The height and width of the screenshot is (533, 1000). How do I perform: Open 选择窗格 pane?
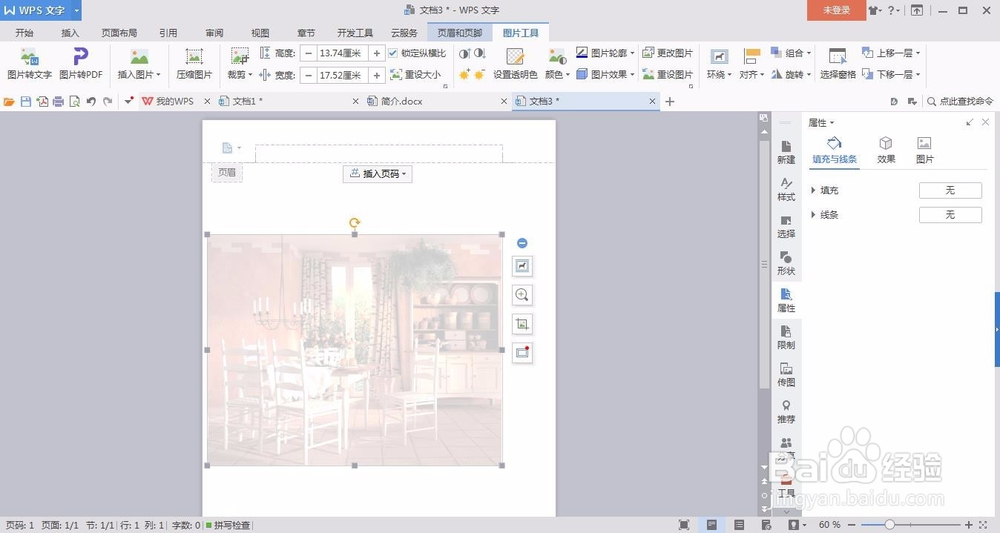(837, 64)
